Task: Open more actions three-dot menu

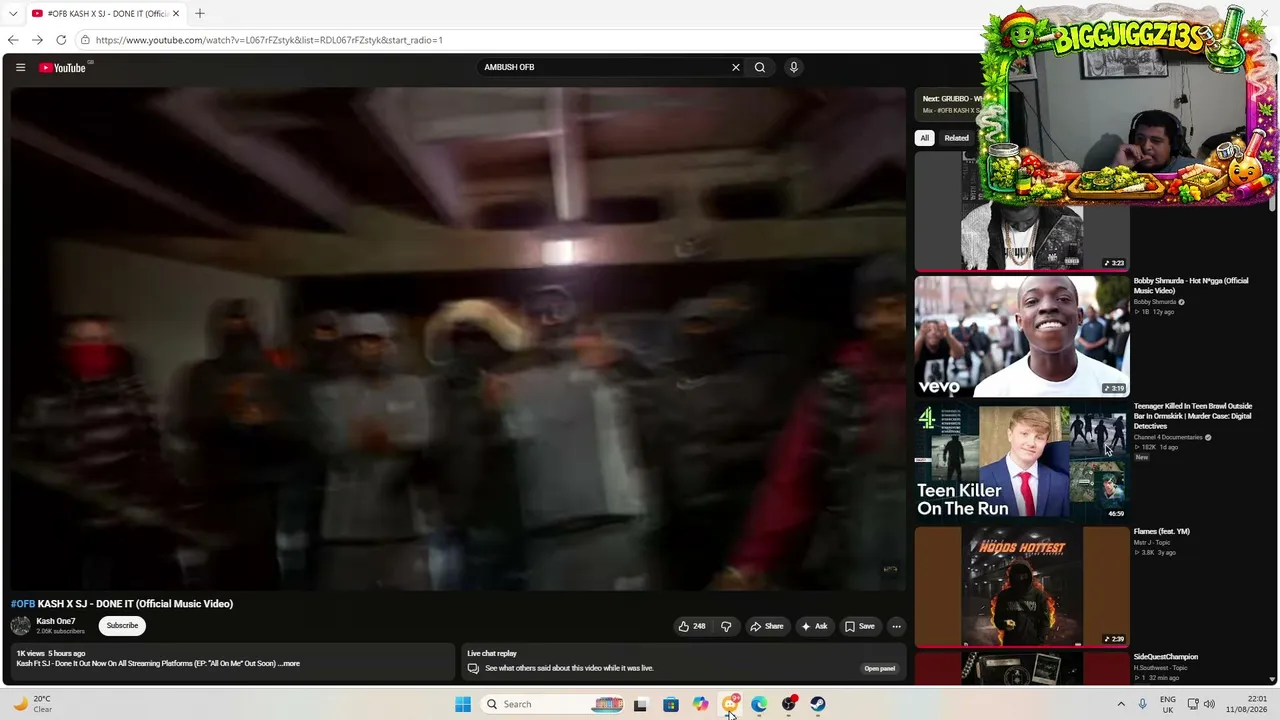Action: click(x=896, y=626)
